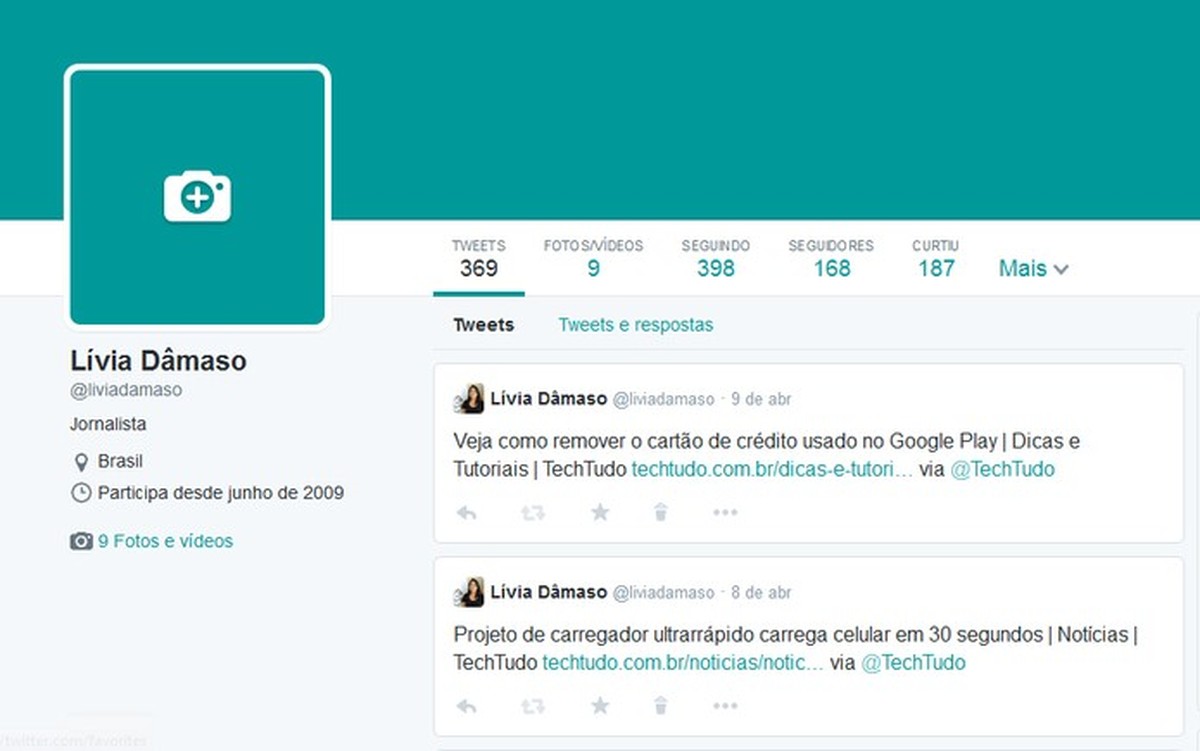
Task: Open the Mais dropdown menu
Action: click(1032, 268)
